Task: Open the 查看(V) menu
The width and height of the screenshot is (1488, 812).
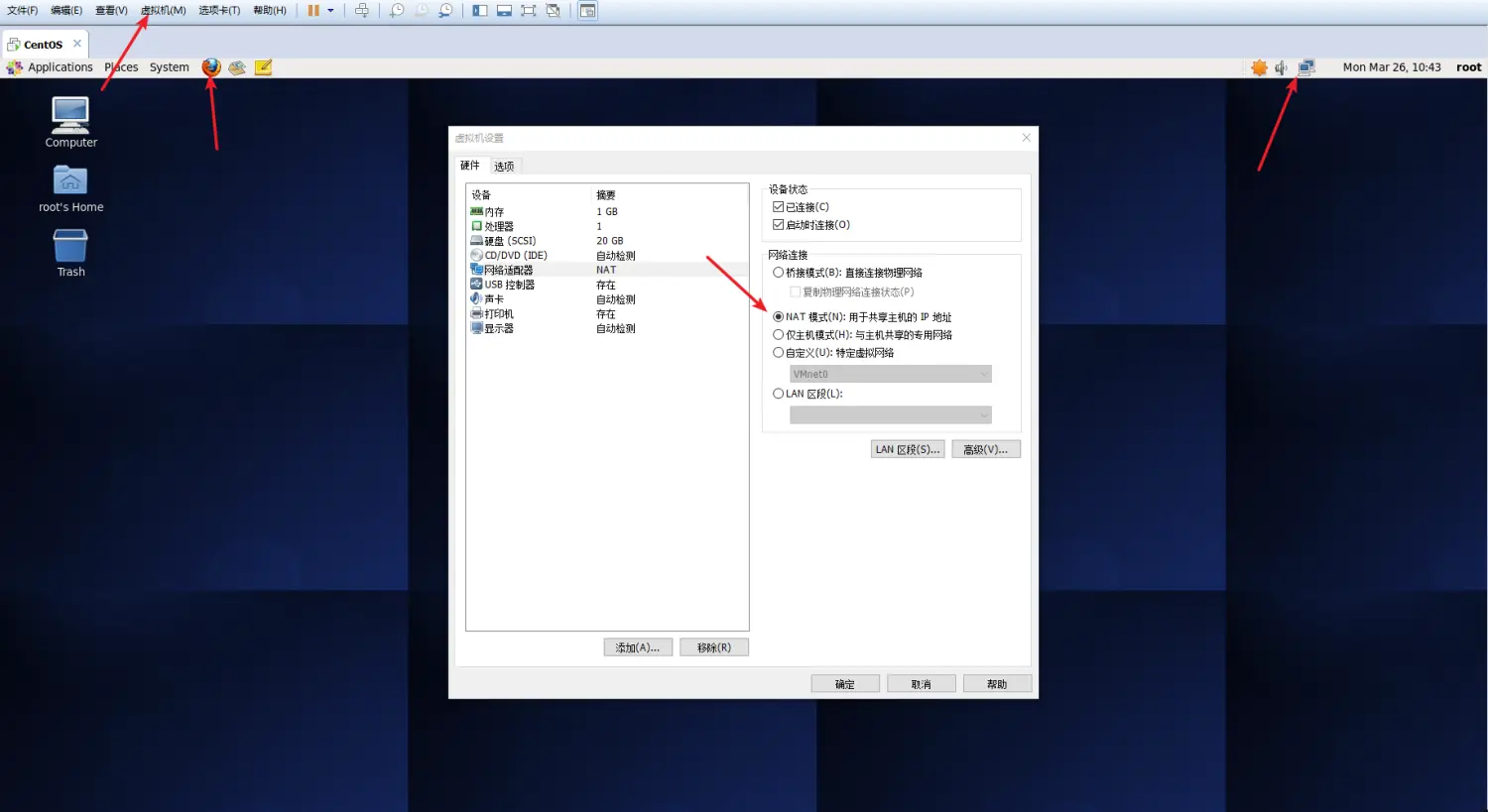Action: 111,11
